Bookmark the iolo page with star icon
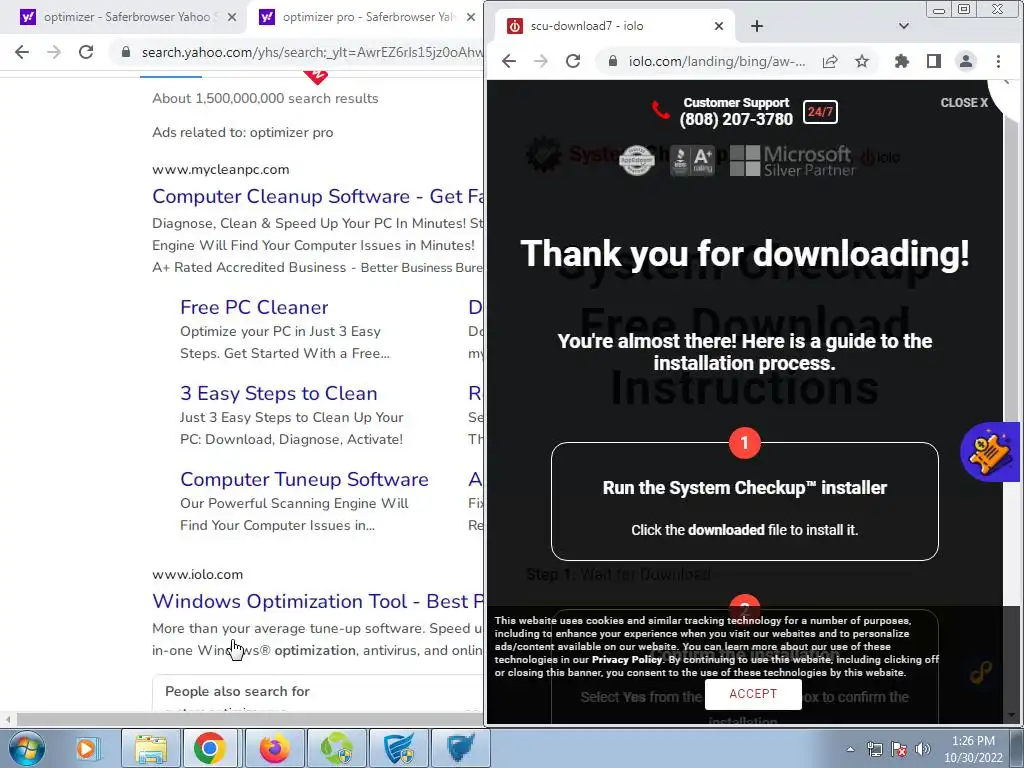This screenshot has height=768, width=1024. (862, 61)
